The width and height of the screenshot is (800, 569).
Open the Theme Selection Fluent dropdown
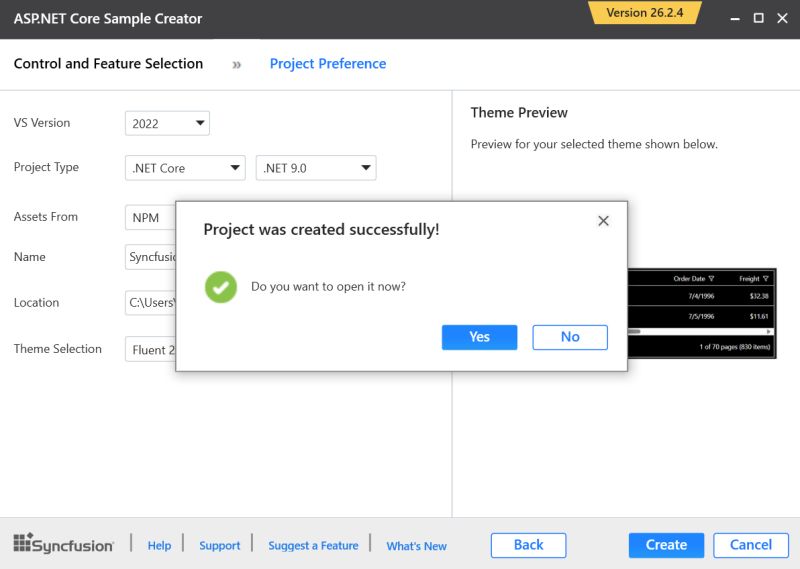coord(151,350)
